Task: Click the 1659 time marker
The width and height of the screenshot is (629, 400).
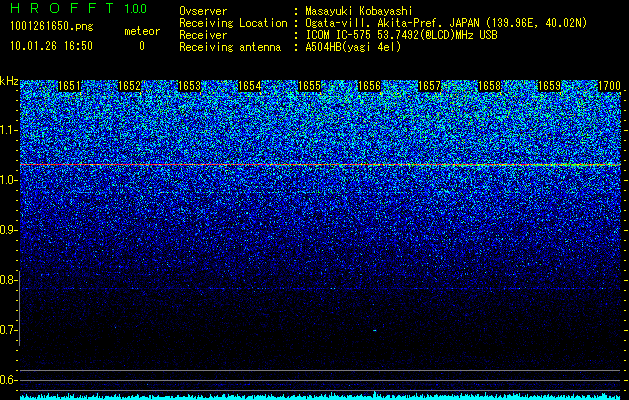Action: point(549,86)
